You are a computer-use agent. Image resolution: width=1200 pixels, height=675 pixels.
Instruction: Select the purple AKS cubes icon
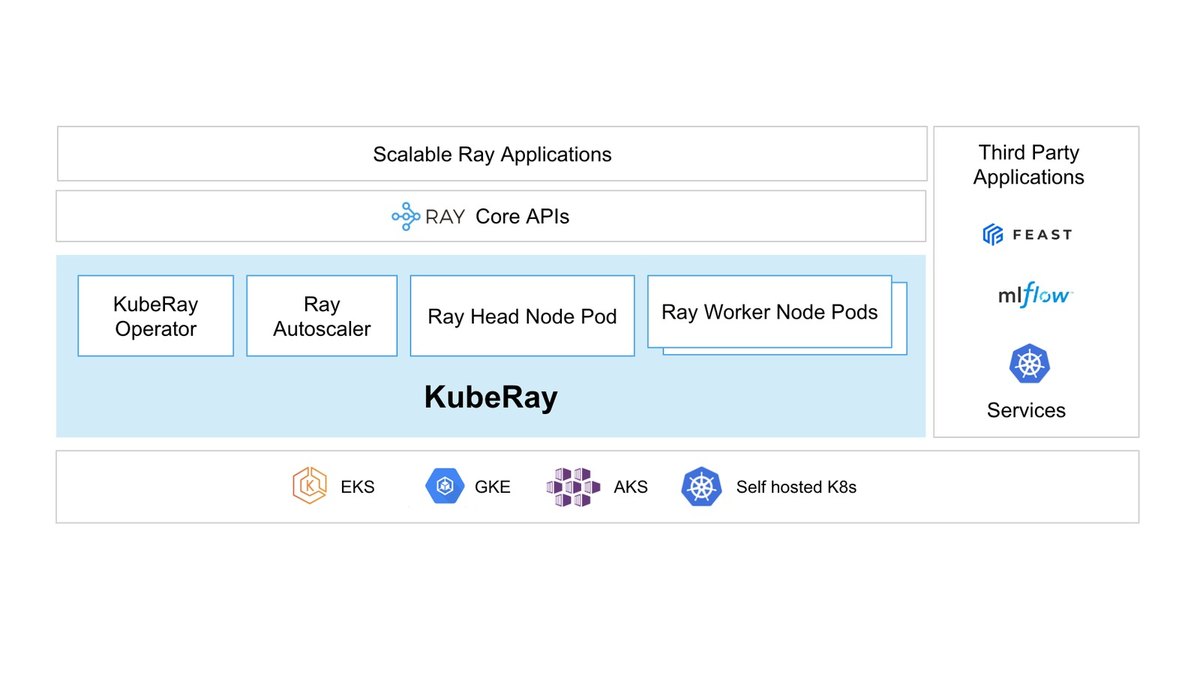point(573,487)
